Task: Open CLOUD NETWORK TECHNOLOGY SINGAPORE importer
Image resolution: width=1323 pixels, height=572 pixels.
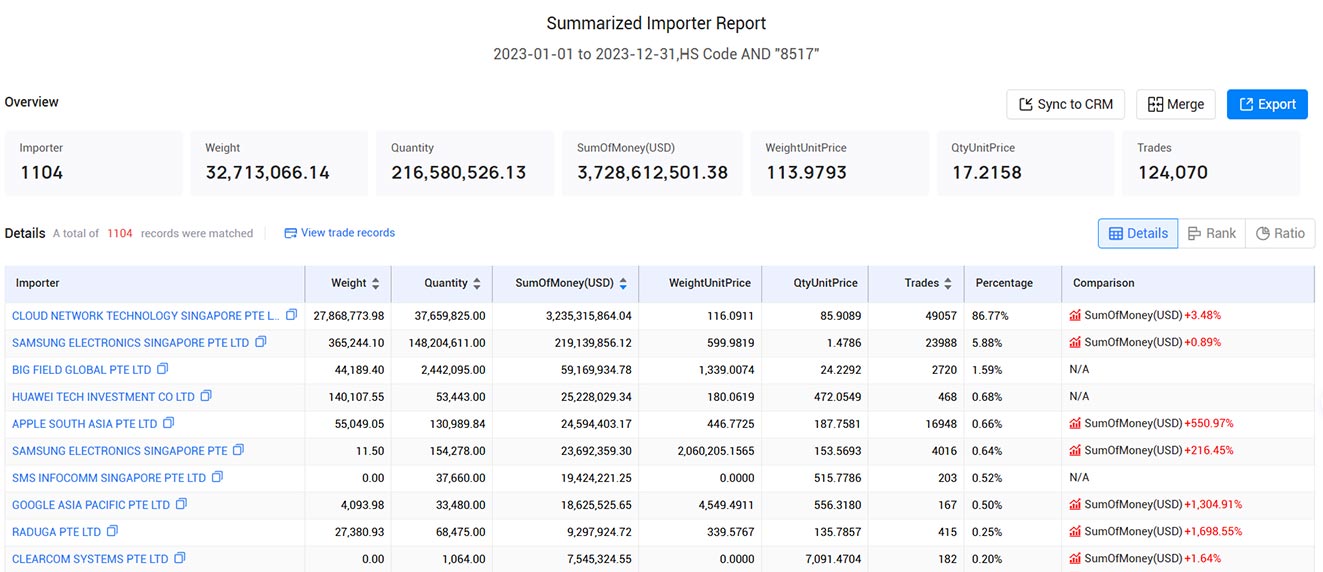Action: click(146, 315)
